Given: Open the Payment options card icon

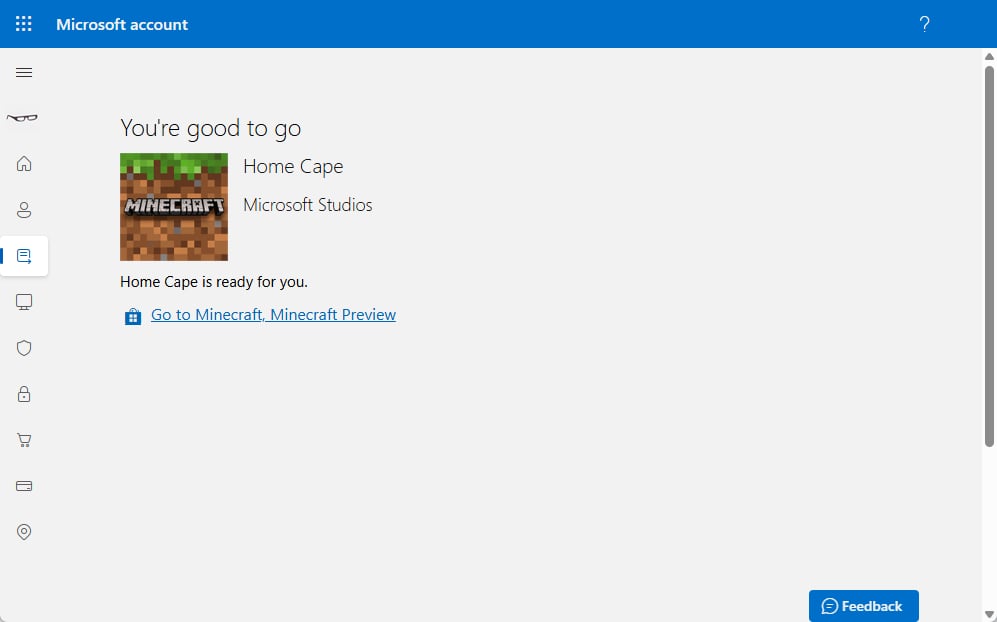Looking at the screenshot, I should tap(24, 486).
